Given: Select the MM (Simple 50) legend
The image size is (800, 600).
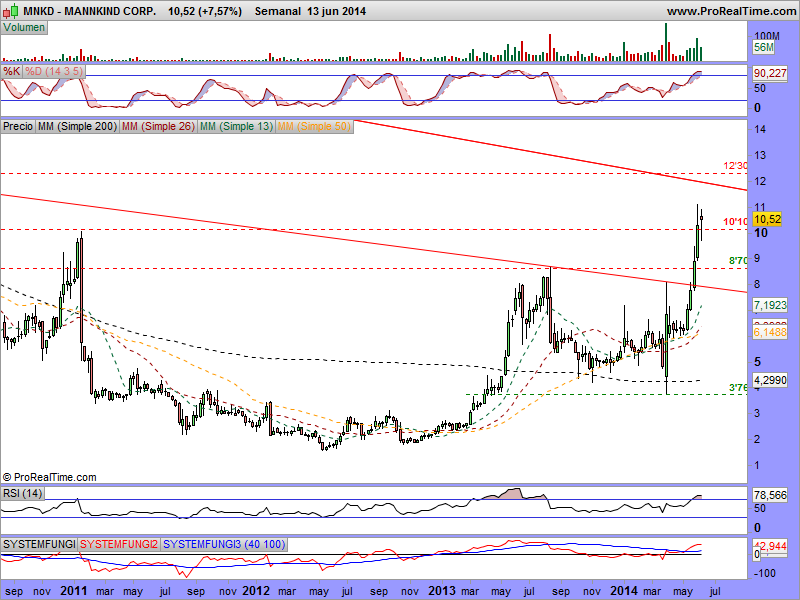Looking at the screenshot, I should pyautogui.click(x=314, y=126).
